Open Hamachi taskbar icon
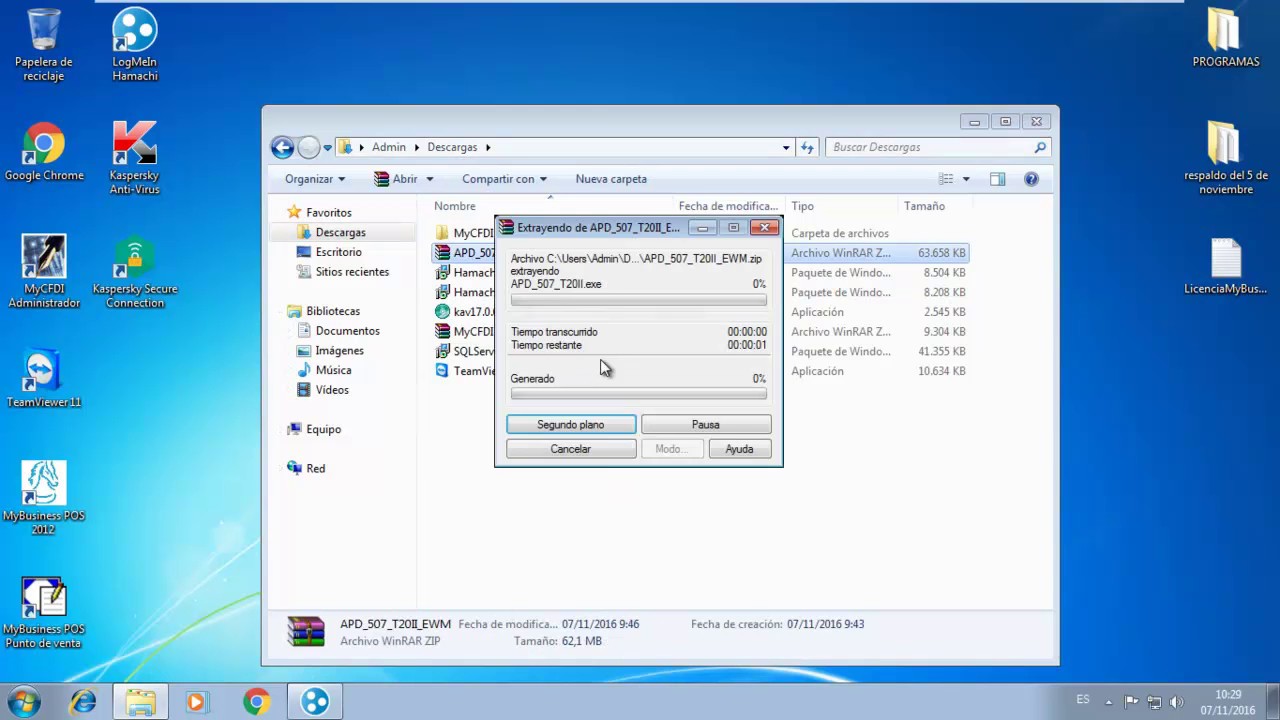 (315, 702)
